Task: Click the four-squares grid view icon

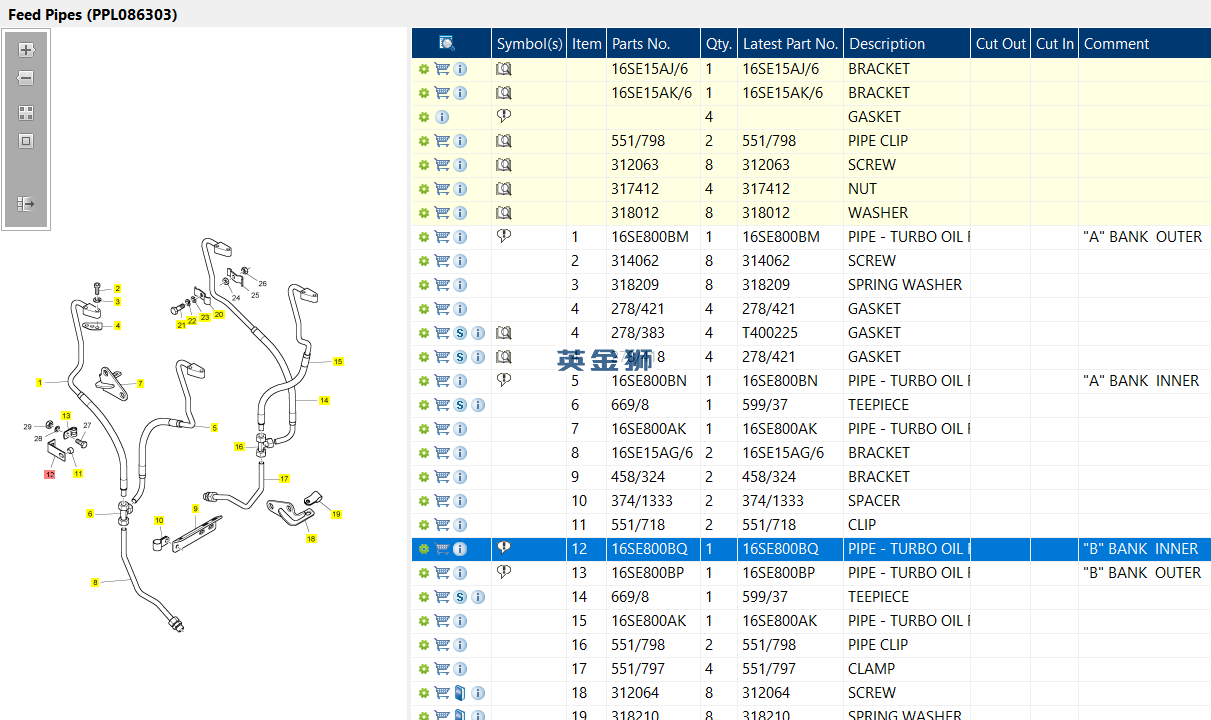Action: point(26,113)
